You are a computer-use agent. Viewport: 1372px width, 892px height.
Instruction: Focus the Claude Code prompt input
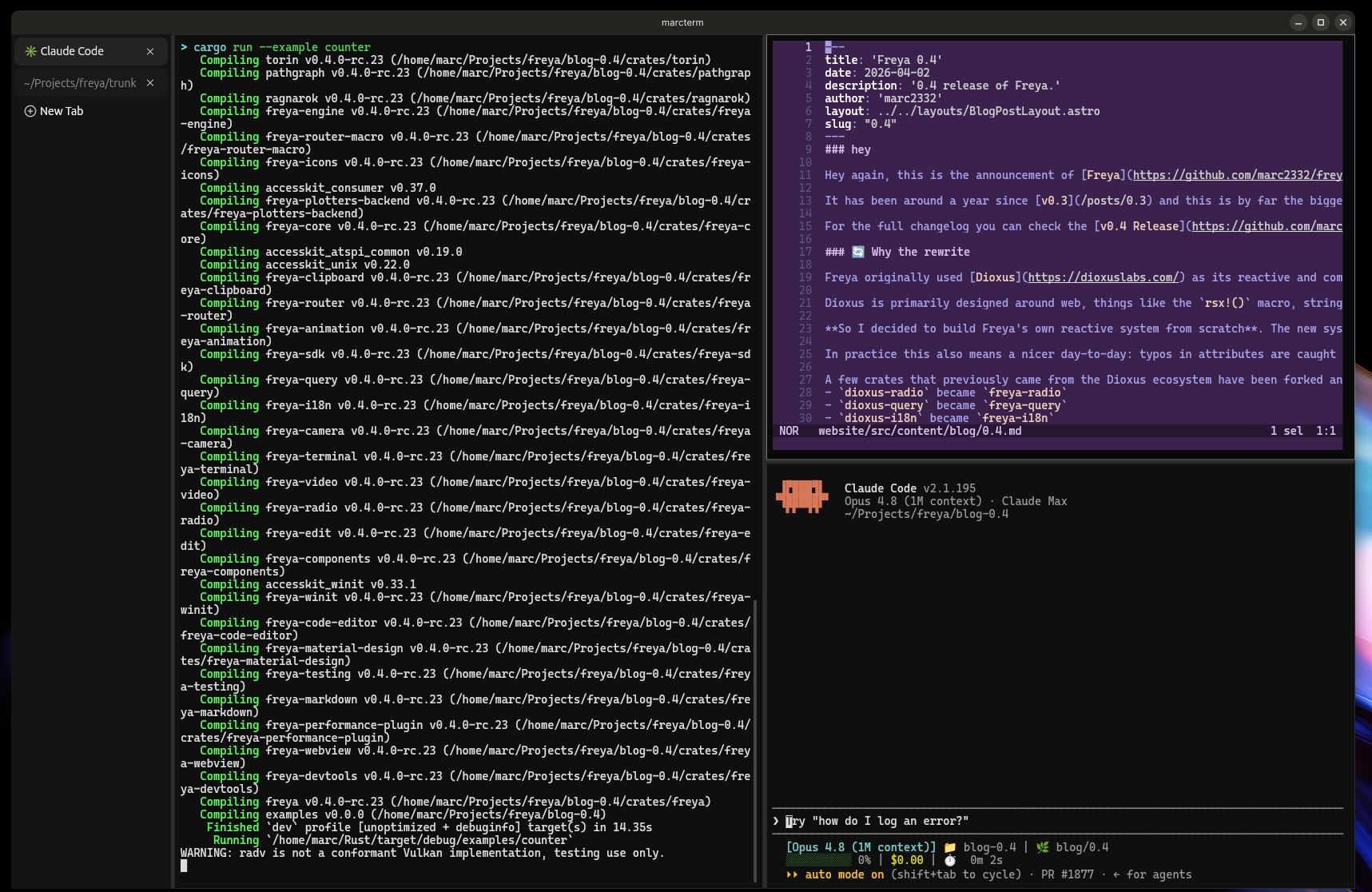pyautogui.click(x=1057, y=821)
